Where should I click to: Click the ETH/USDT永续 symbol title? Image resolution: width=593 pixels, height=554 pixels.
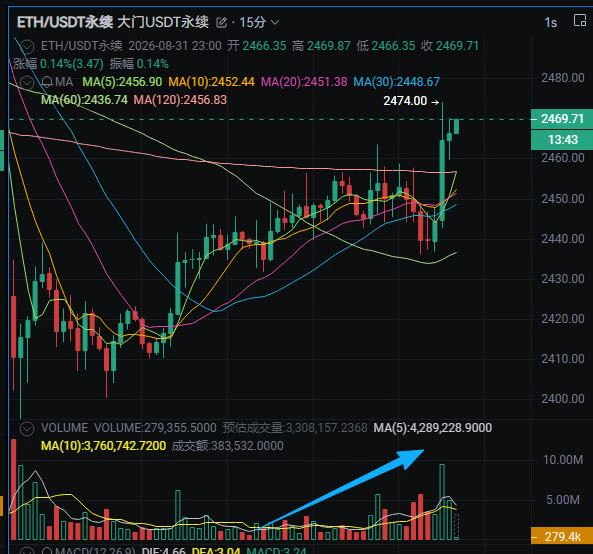click(x=65, y=23)
